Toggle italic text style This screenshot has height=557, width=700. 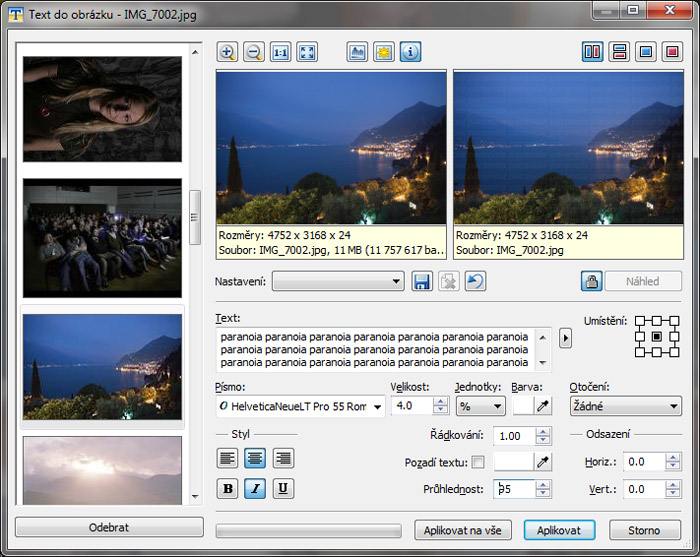pos(256,489)
